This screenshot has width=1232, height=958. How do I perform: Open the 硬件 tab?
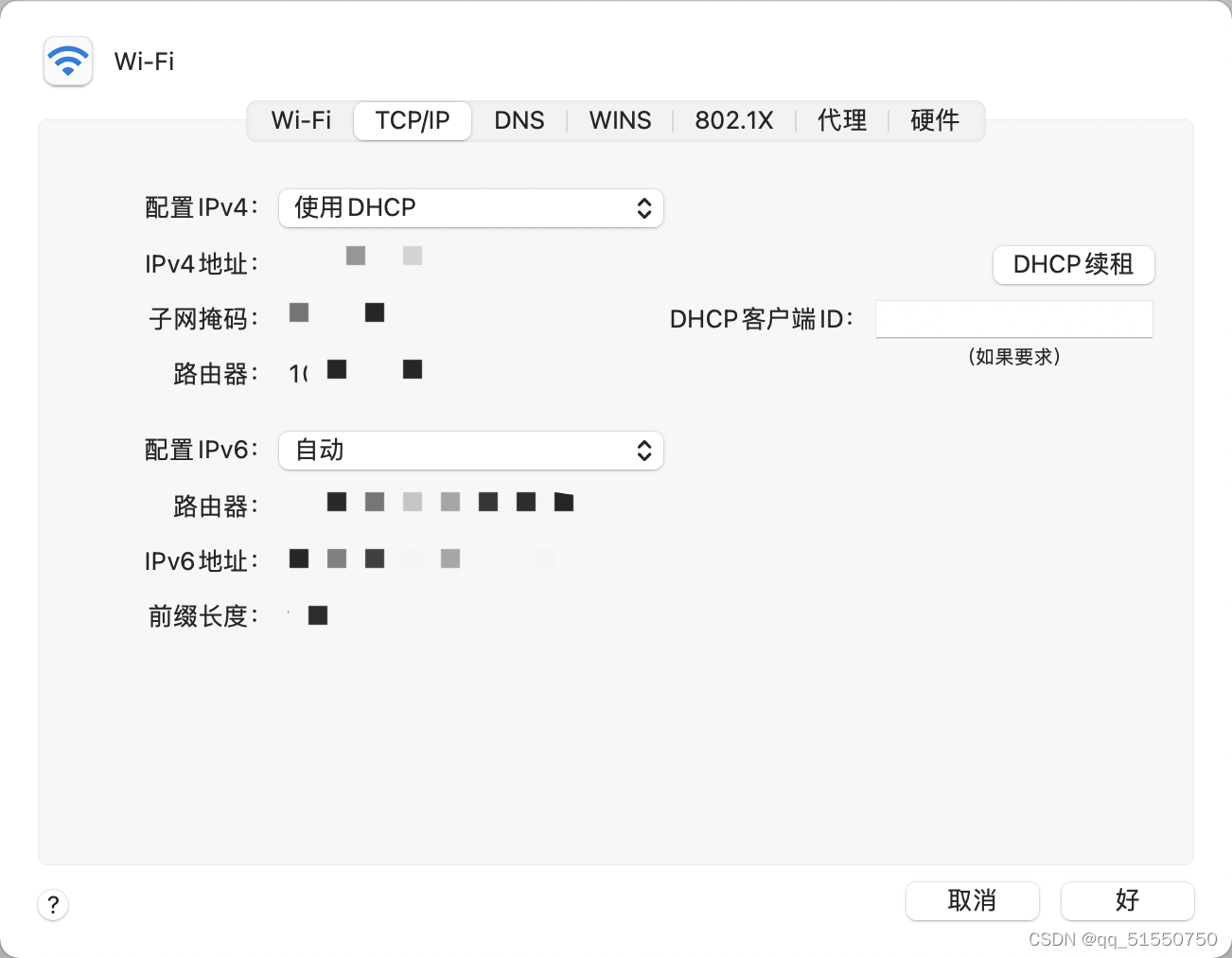[933, 120]
